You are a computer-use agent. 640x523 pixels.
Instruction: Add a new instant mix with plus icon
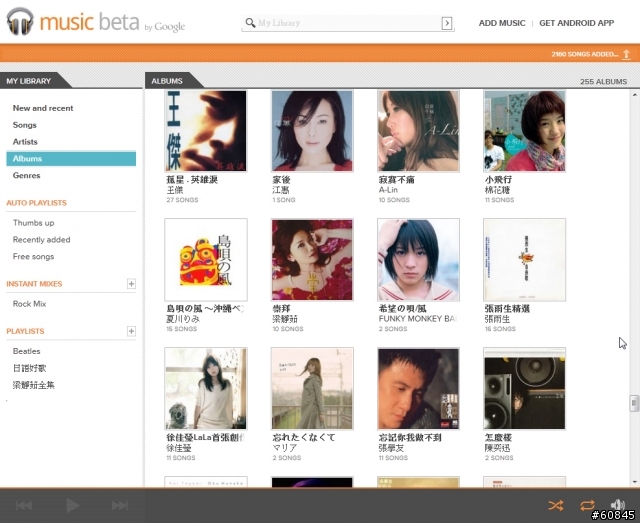(131, 284)
